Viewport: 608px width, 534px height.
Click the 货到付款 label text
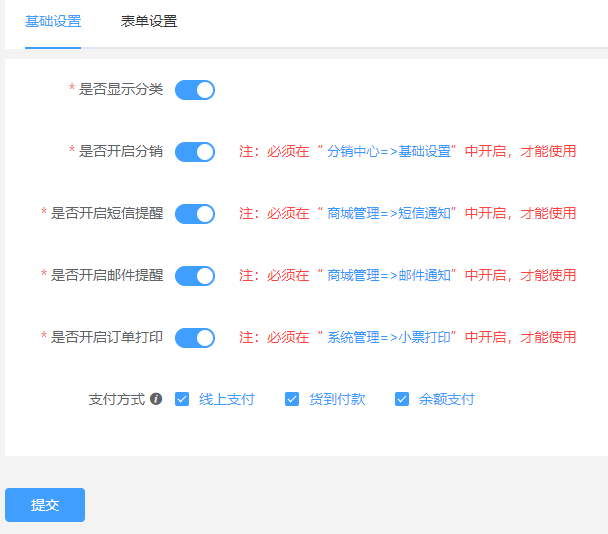pyautogui.click(x=337, y=400)
